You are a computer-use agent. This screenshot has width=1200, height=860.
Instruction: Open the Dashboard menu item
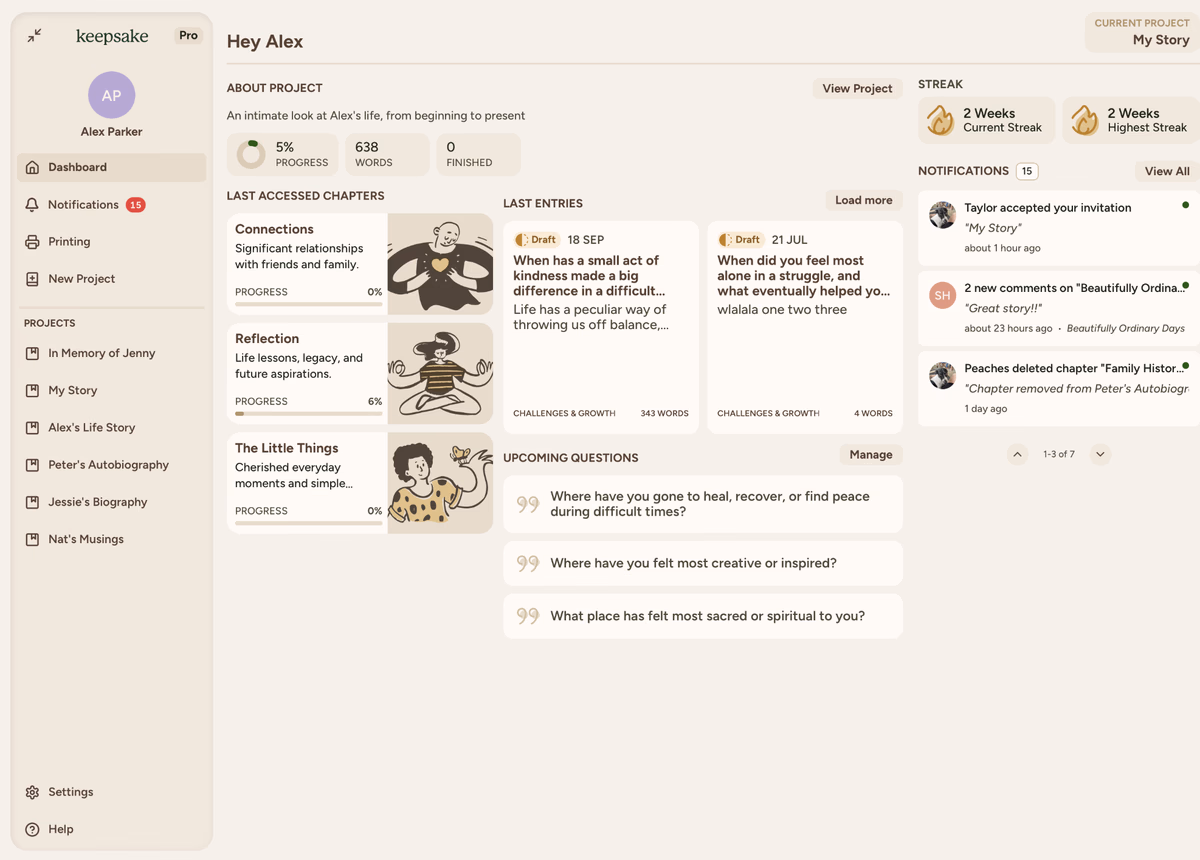click(x=111, y=167)
